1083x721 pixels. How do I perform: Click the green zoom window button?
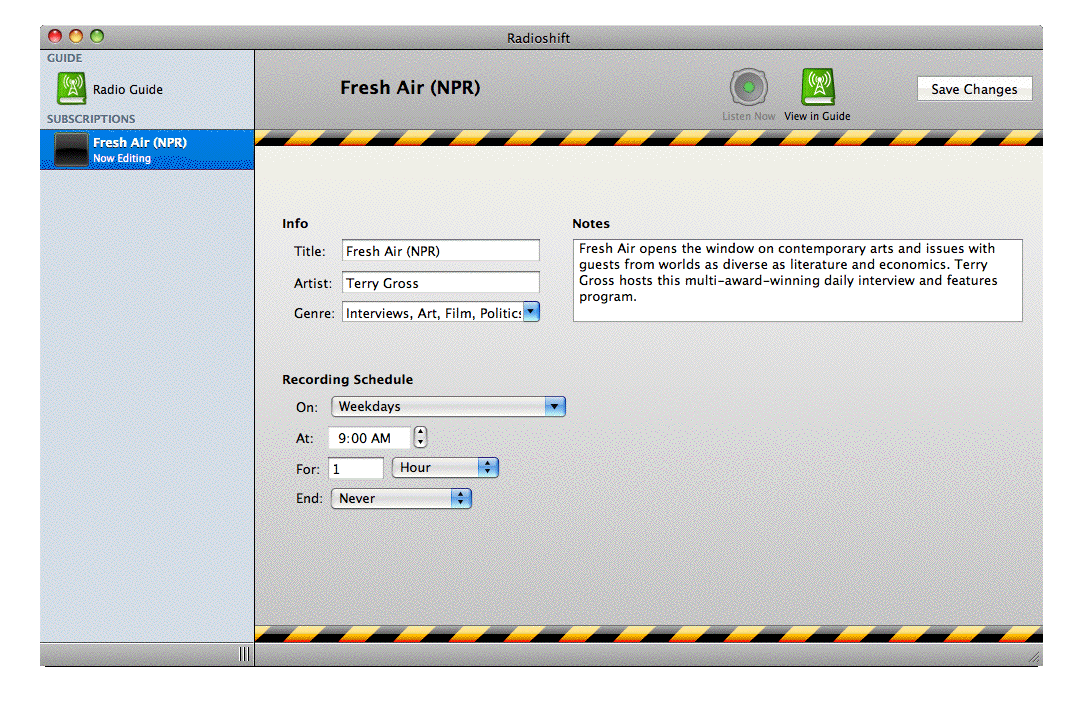[x=97, y=36]
